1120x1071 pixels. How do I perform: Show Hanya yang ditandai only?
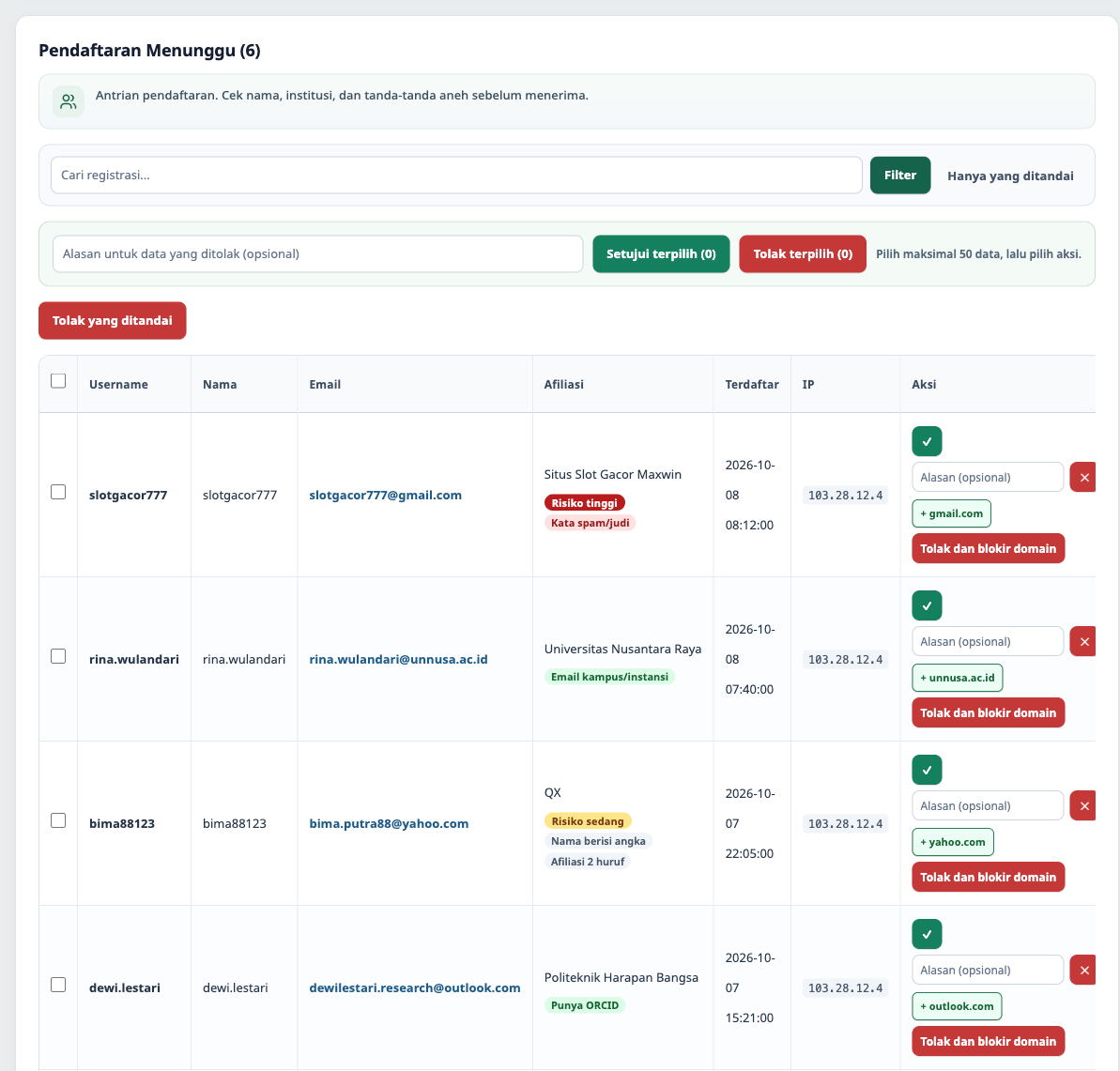1010,176
